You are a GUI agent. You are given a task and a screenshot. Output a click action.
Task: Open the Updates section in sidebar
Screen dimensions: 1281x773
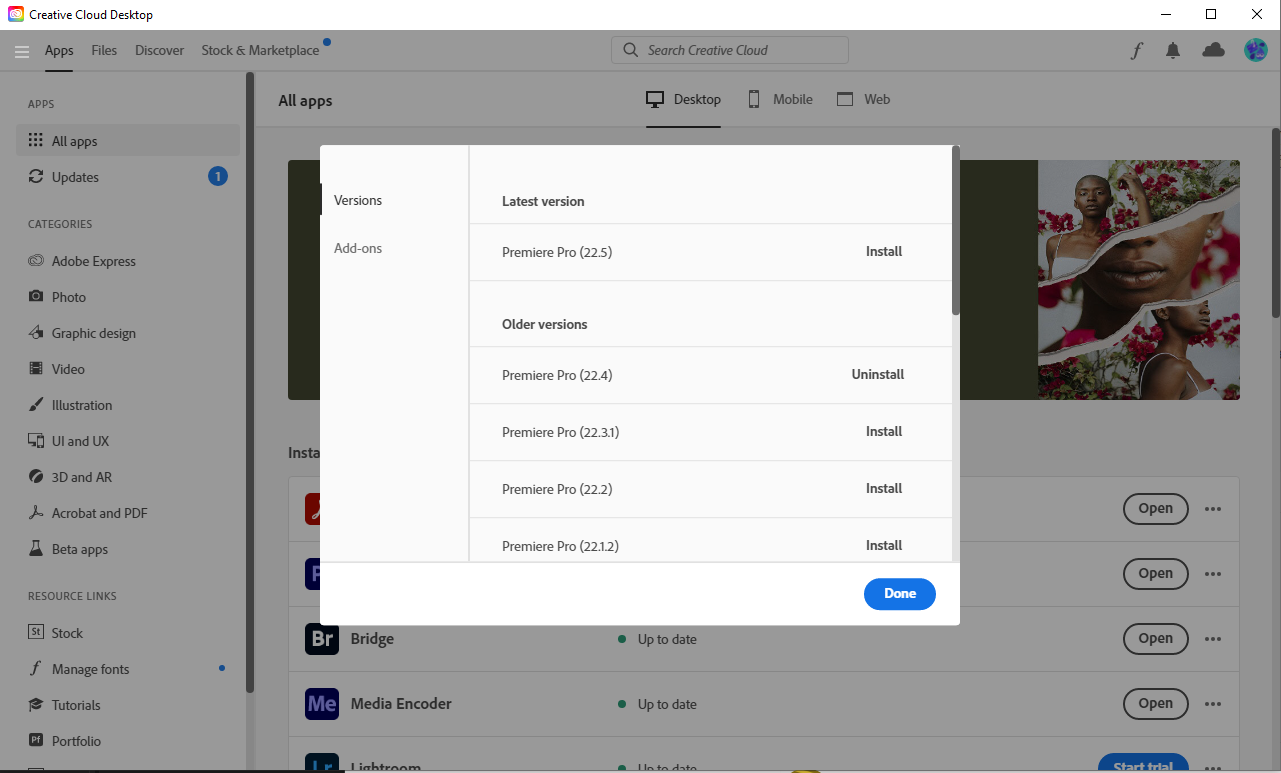[x=75, y=176]
